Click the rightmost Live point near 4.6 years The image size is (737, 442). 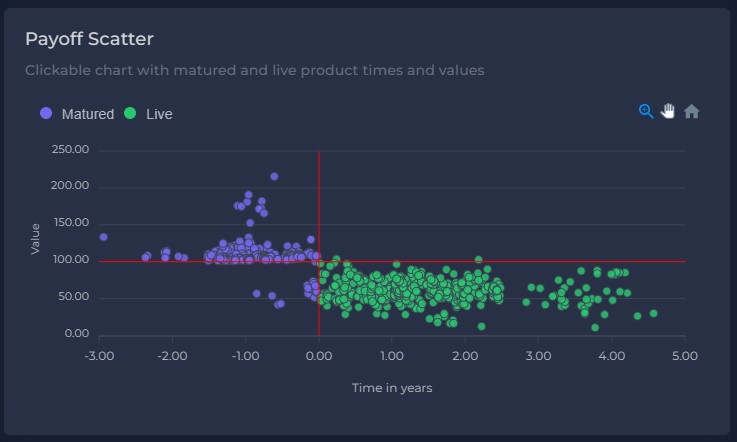click(653, 313)
